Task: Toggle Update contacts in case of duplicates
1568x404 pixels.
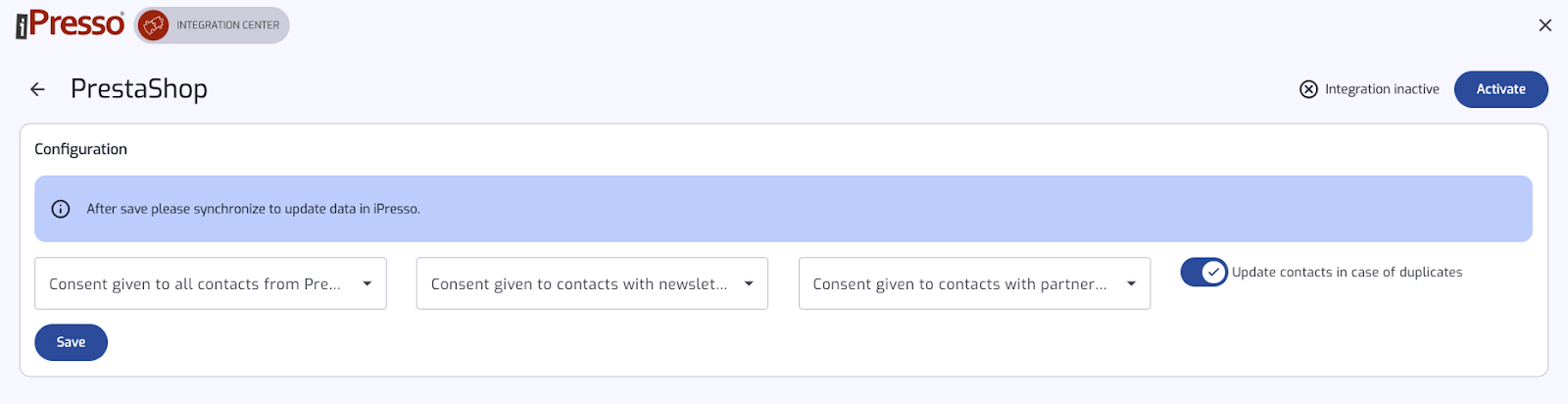Action: tap(1203, 272)
